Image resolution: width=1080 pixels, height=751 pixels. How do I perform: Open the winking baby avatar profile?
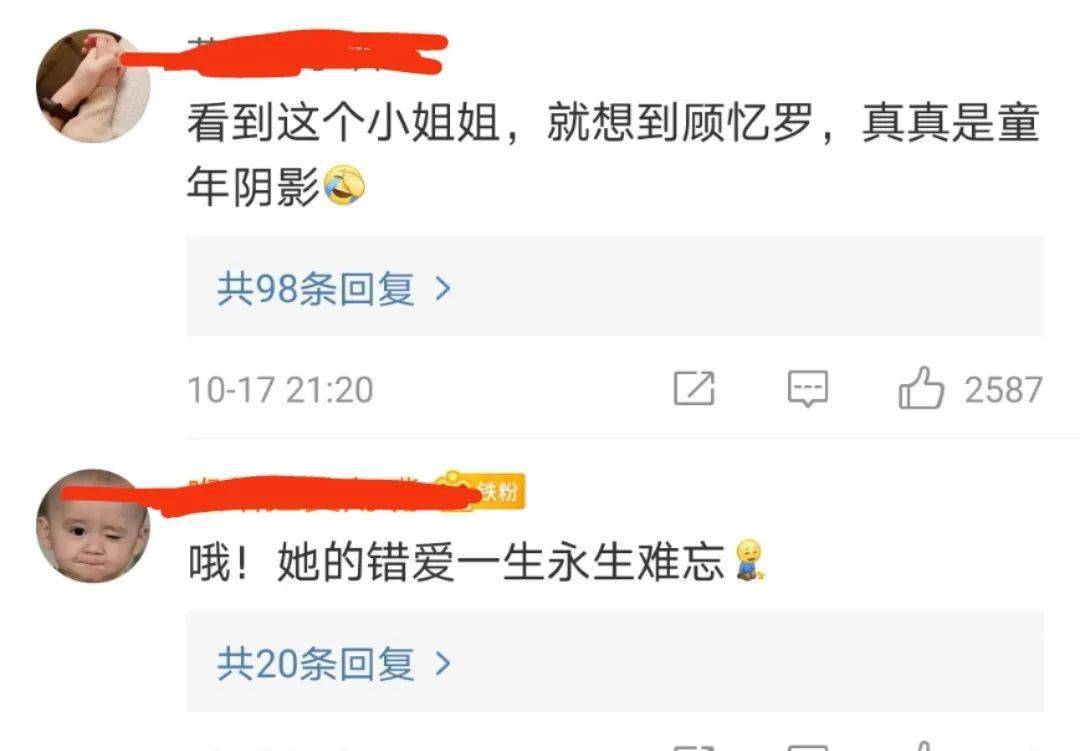[x=93, y=526]
